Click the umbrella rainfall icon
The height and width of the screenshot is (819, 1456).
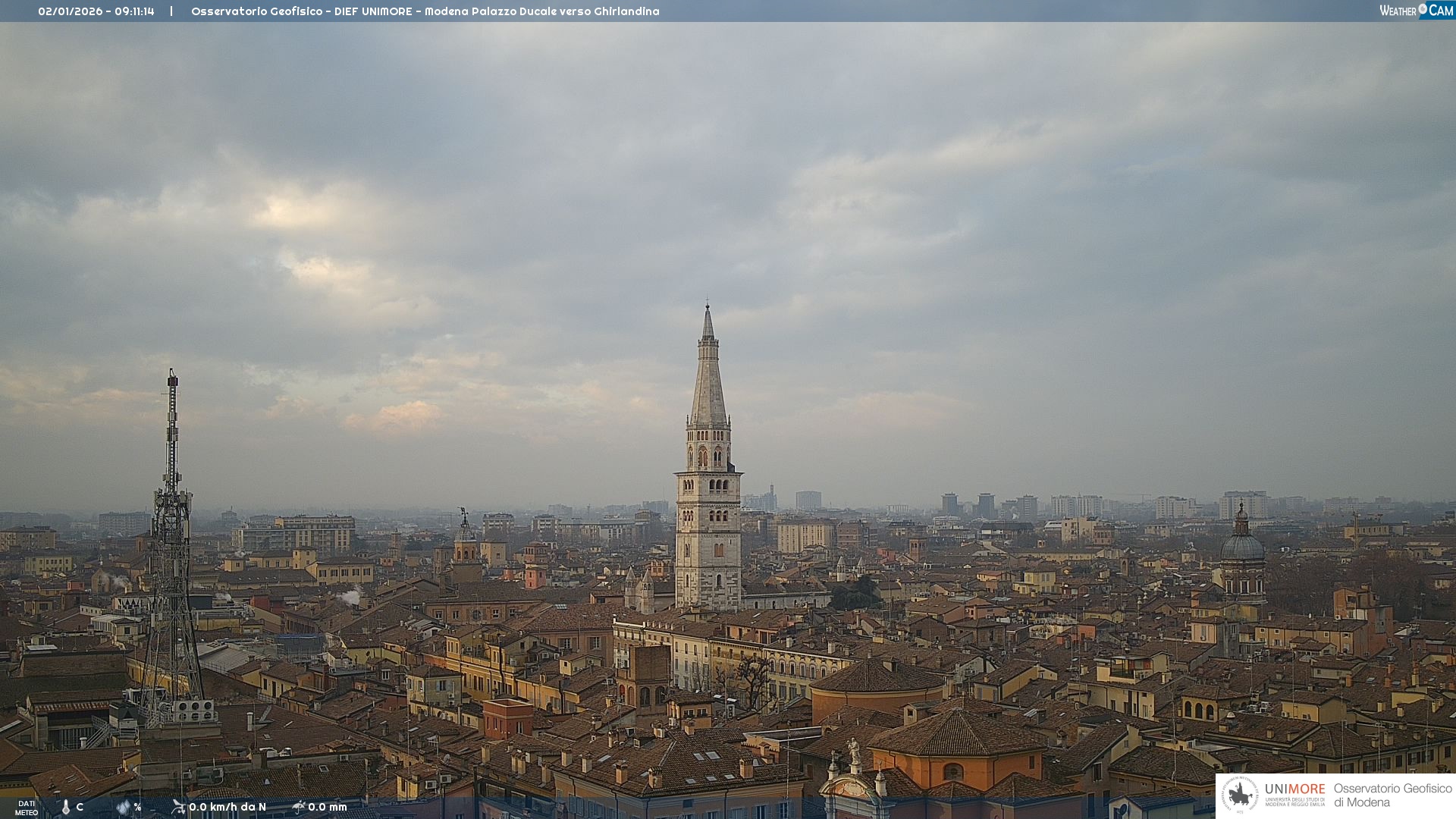(x=299, y=807)
